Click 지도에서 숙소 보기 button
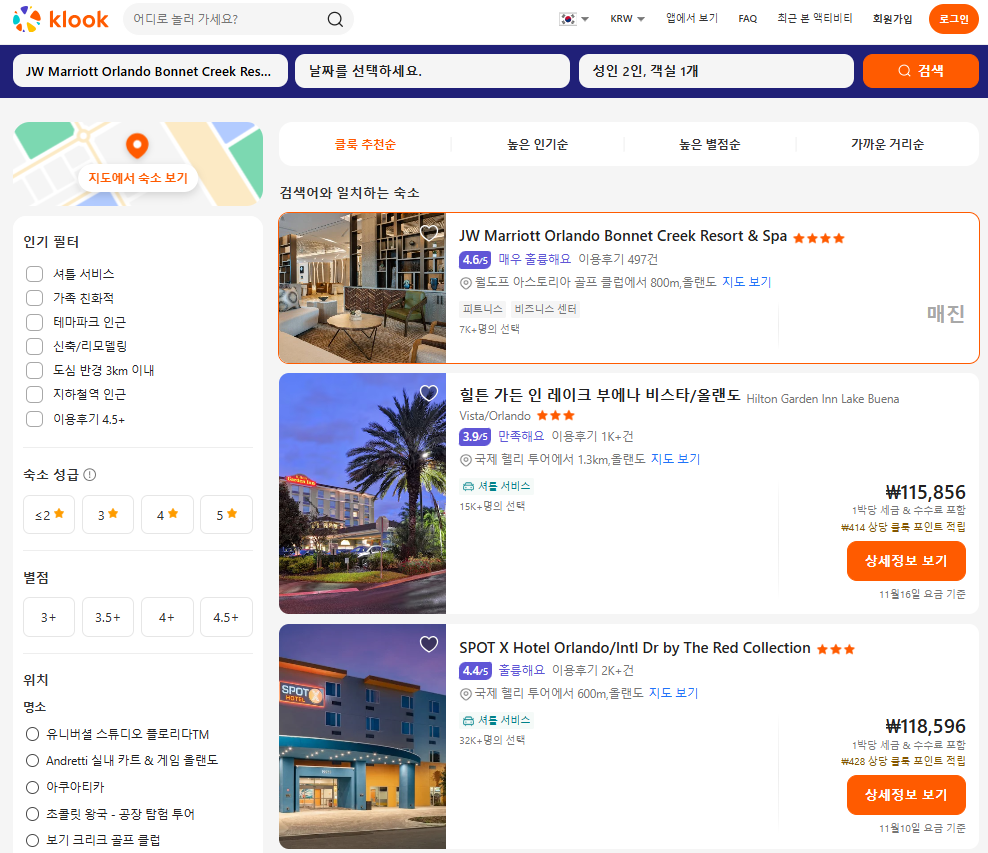The height and width of the screenshot is (853, 988). coord(137,178)
